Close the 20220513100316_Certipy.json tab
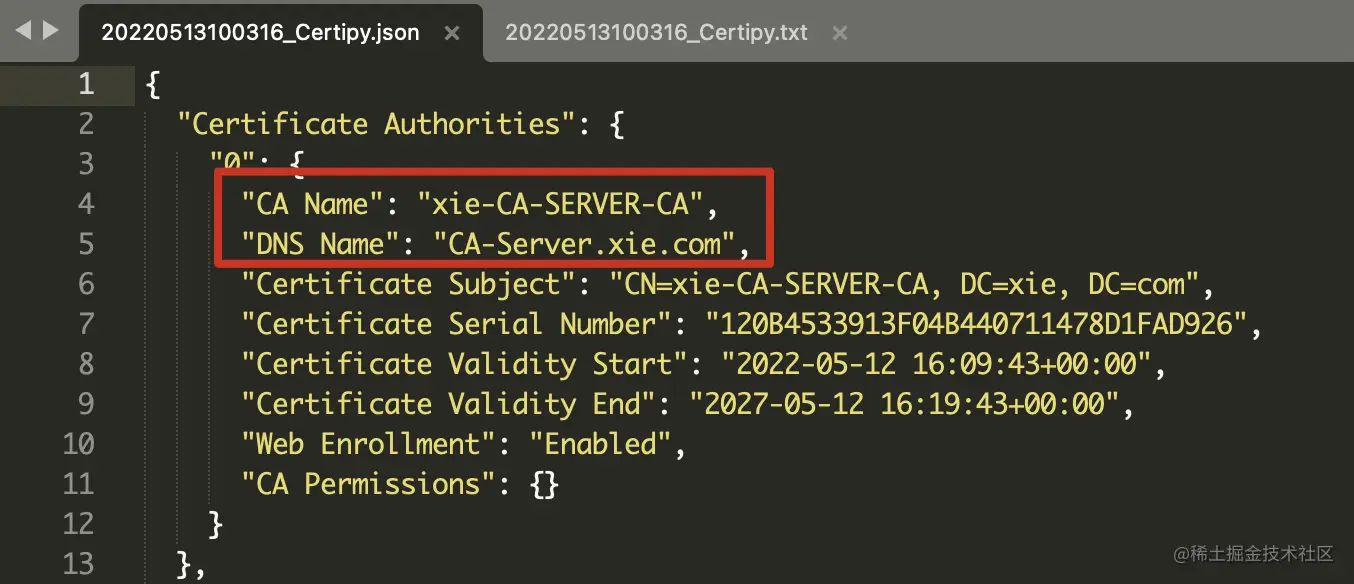Viewport: 1354px width, 584px height. 452,33
